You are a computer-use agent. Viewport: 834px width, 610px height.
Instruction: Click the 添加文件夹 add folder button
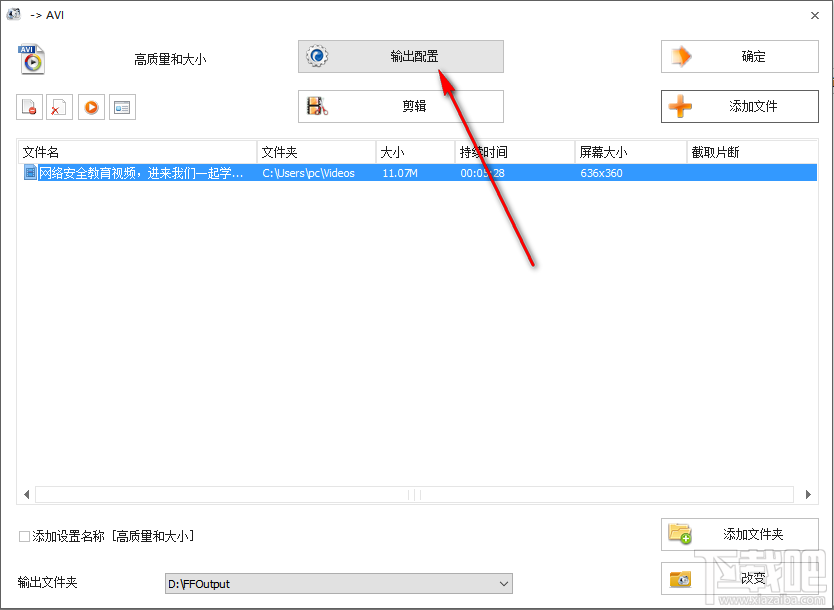tap(739, 534)
